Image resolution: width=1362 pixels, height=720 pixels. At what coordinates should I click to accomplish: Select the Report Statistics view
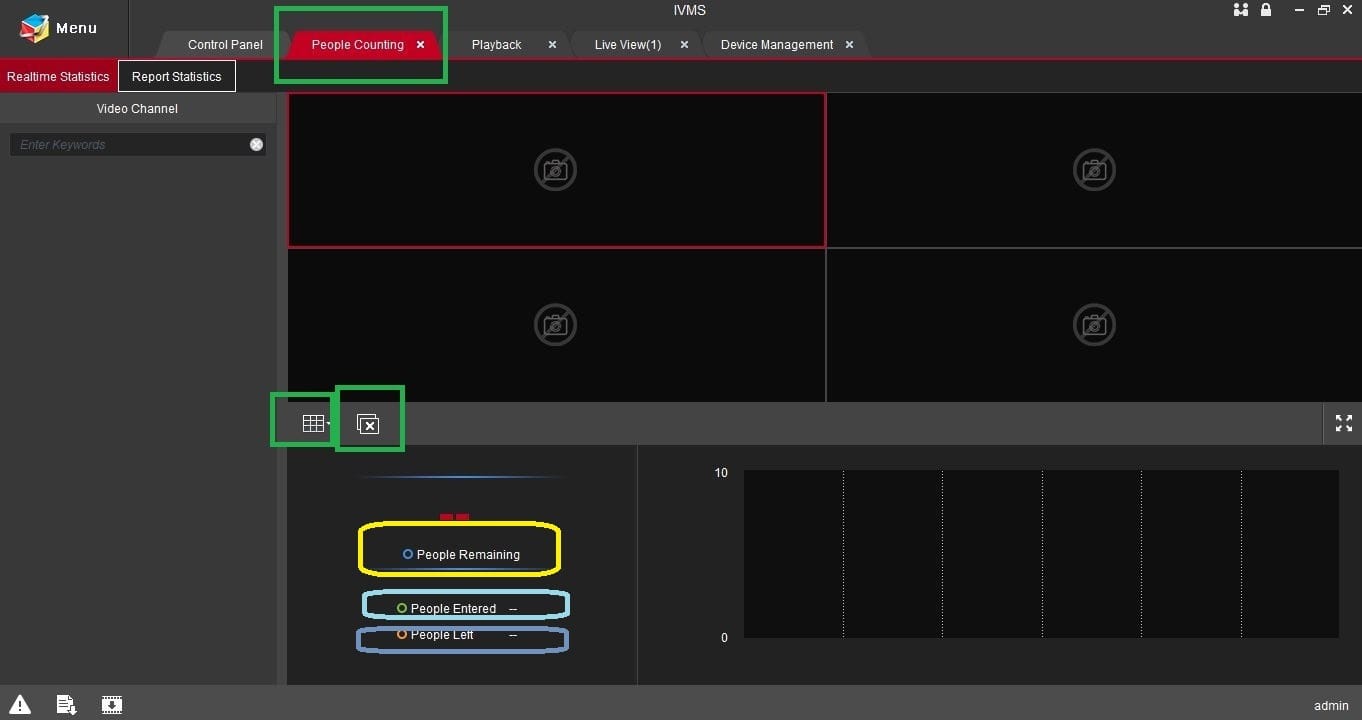coord(176,76)
